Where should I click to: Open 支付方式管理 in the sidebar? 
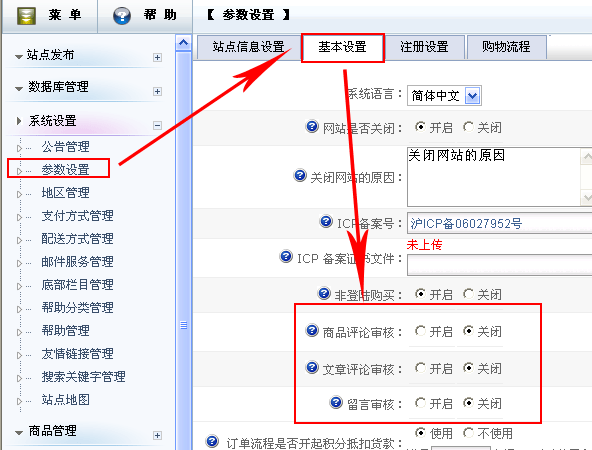77,216
